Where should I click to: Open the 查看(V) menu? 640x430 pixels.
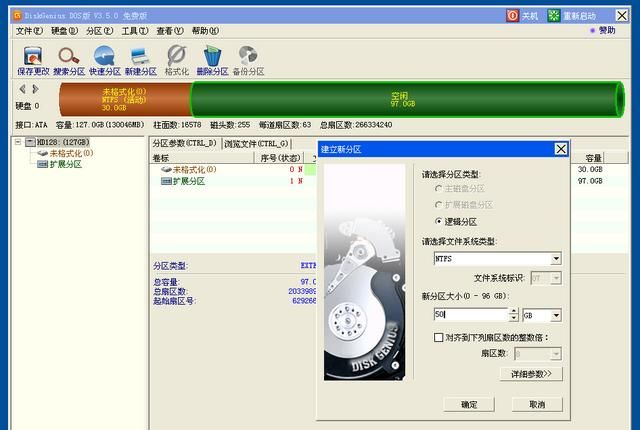(170, 31)
